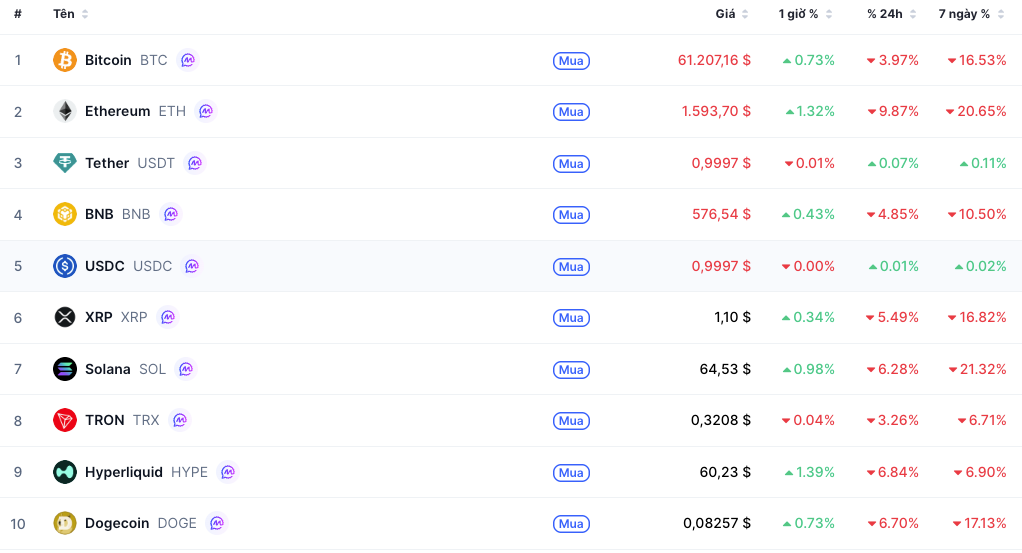Open the Dogecoin name link
The width and height of the screenshot is (1022, 553).
(117, 523)
